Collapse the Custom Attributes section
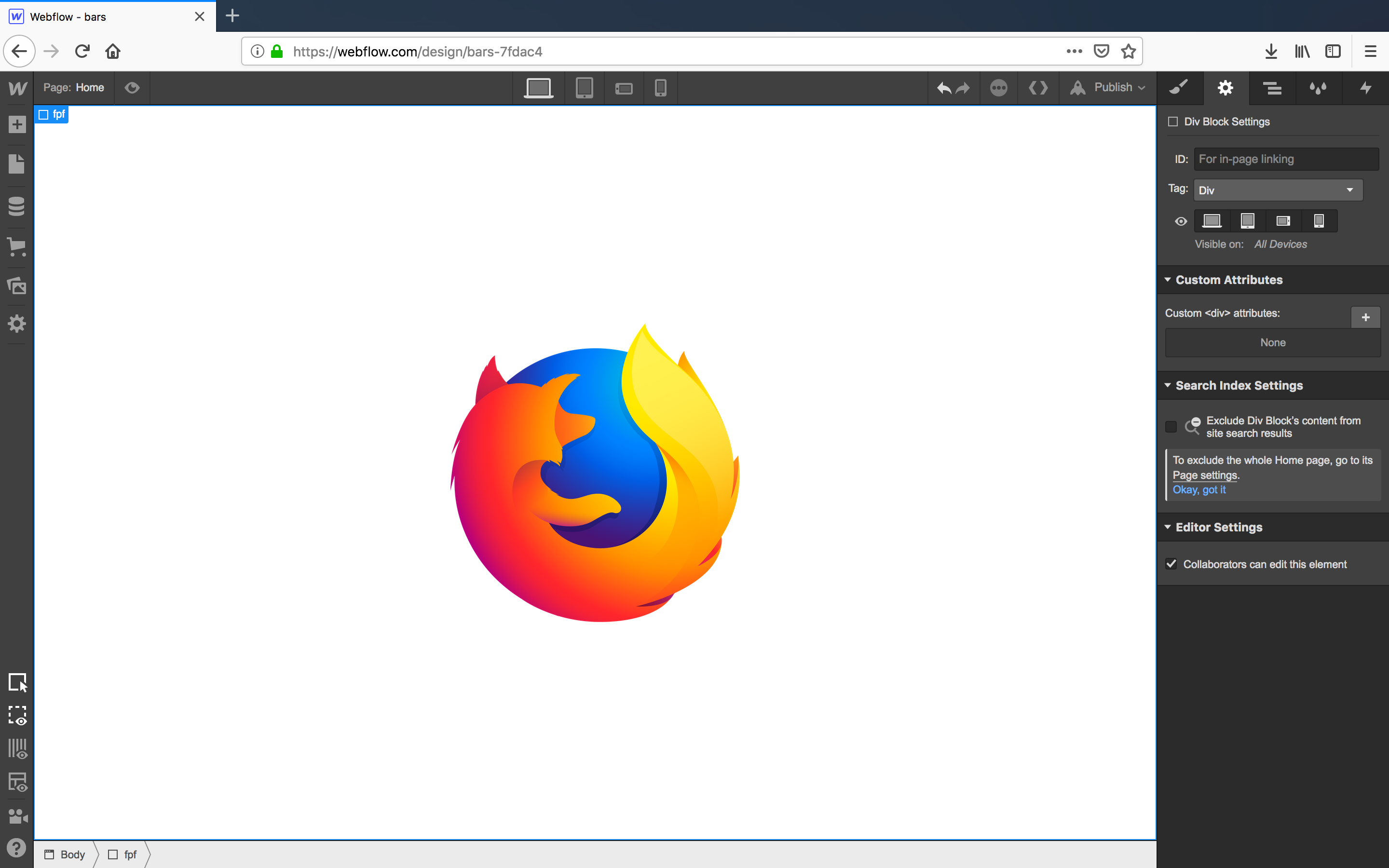 [1169, 280]
